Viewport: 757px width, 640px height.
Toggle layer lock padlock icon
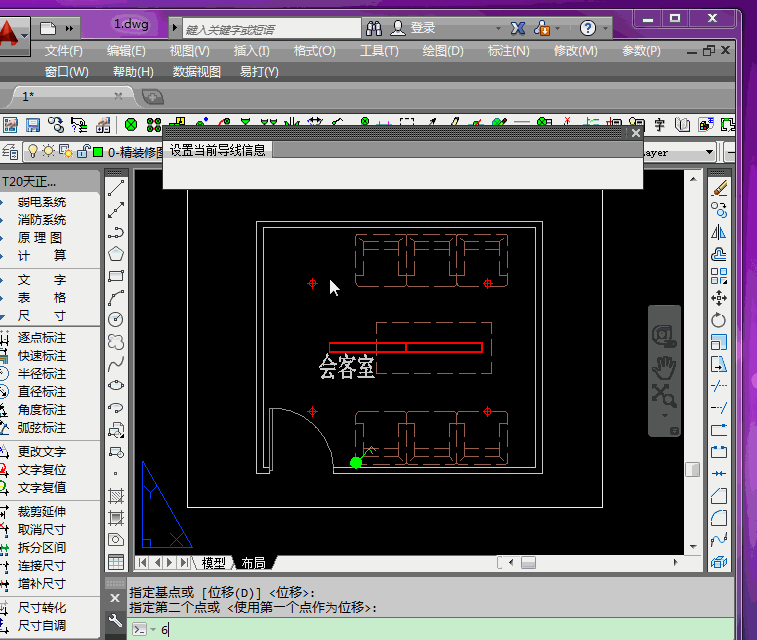tap(83, 152)
